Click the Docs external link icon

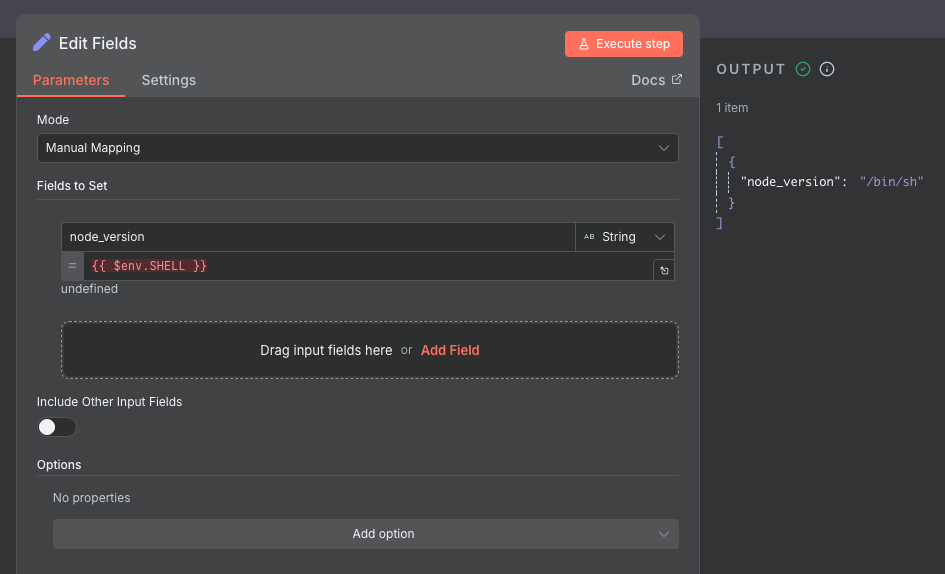click(x=677, y=80)
